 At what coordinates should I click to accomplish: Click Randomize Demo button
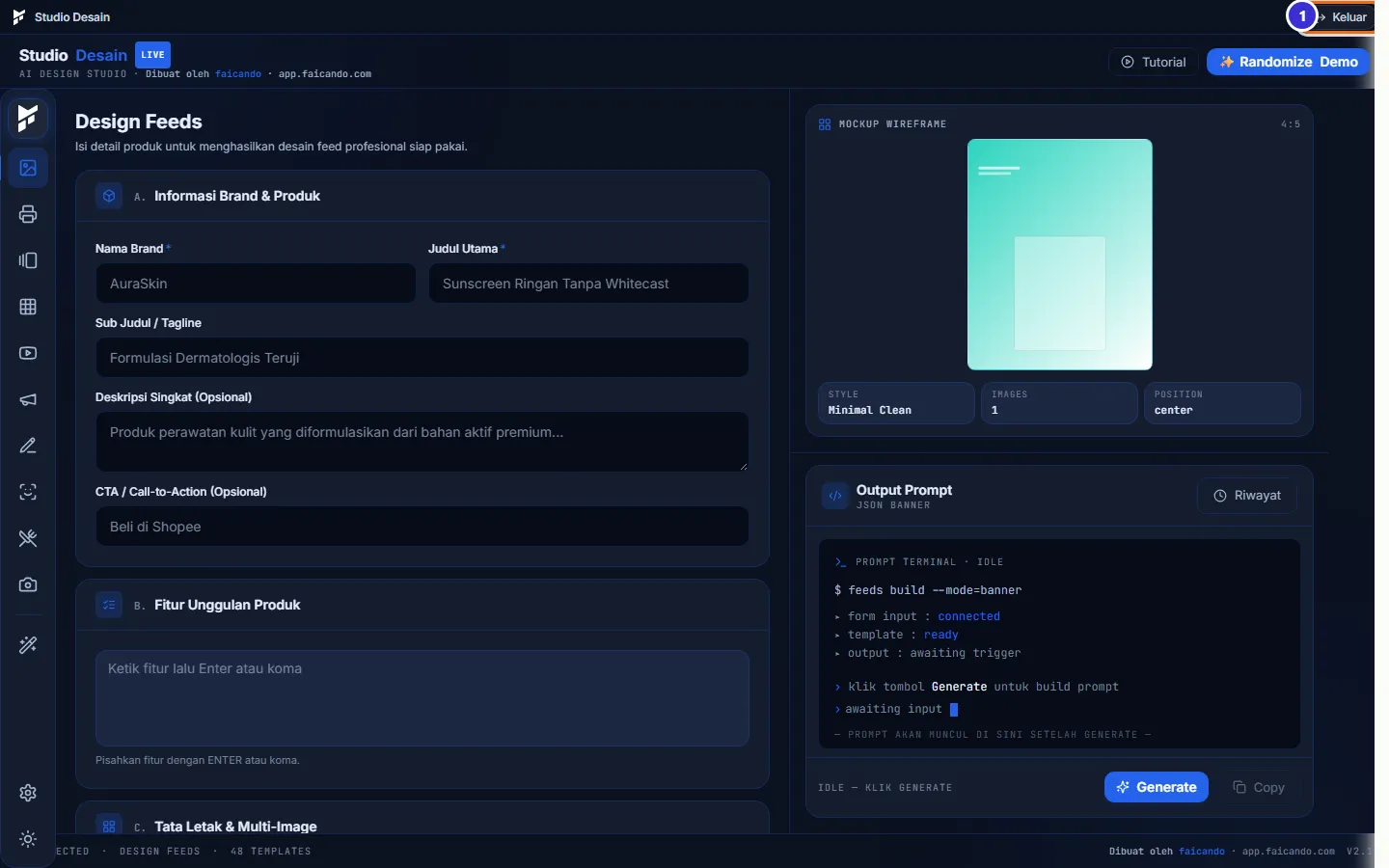pos(1289,62)
